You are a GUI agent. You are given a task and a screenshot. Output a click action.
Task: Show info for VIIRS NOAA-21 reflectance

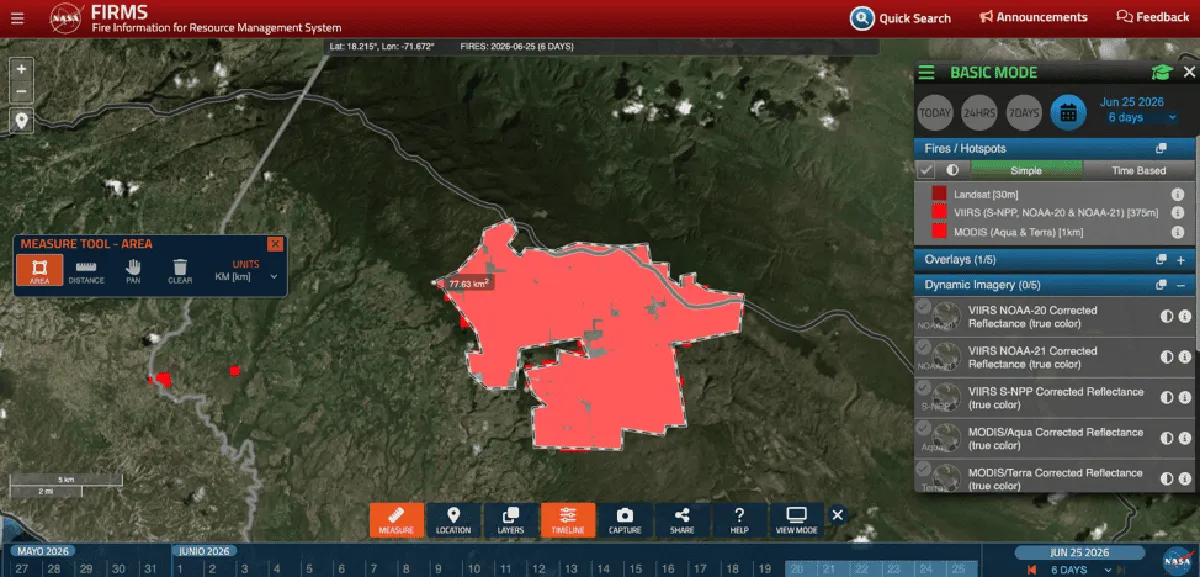tap(1184, 357)
